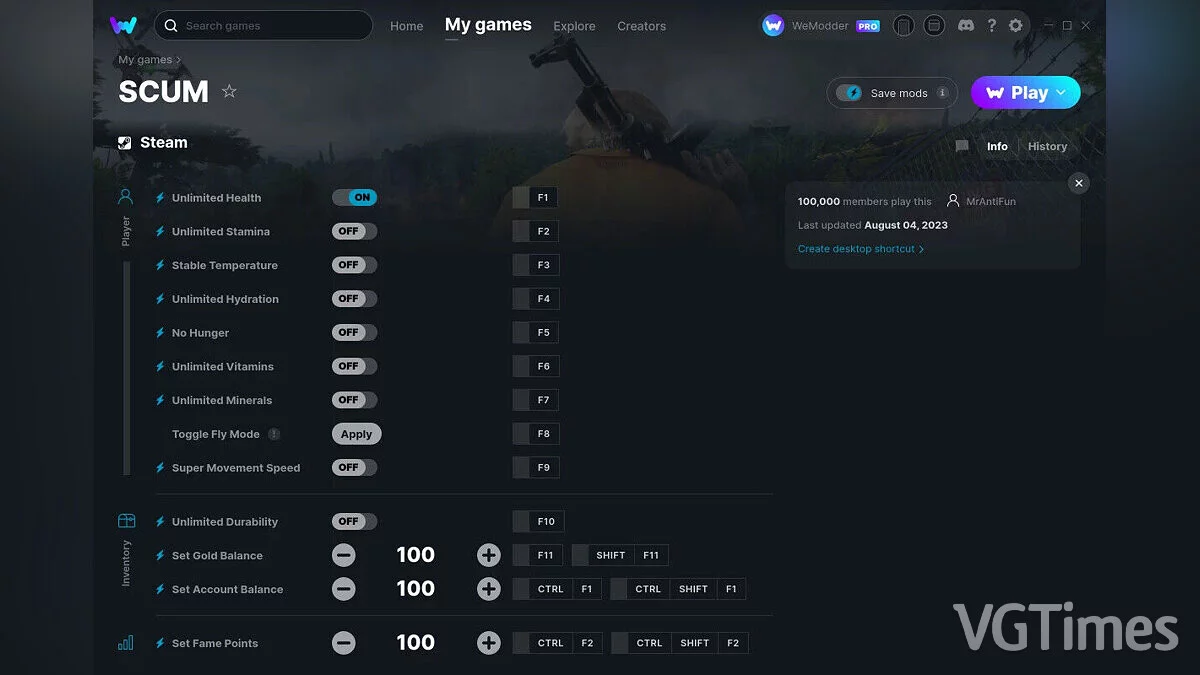This screenshot has width=1200, height=675.
Task: Close the info panel
Action: point(1078,183)
